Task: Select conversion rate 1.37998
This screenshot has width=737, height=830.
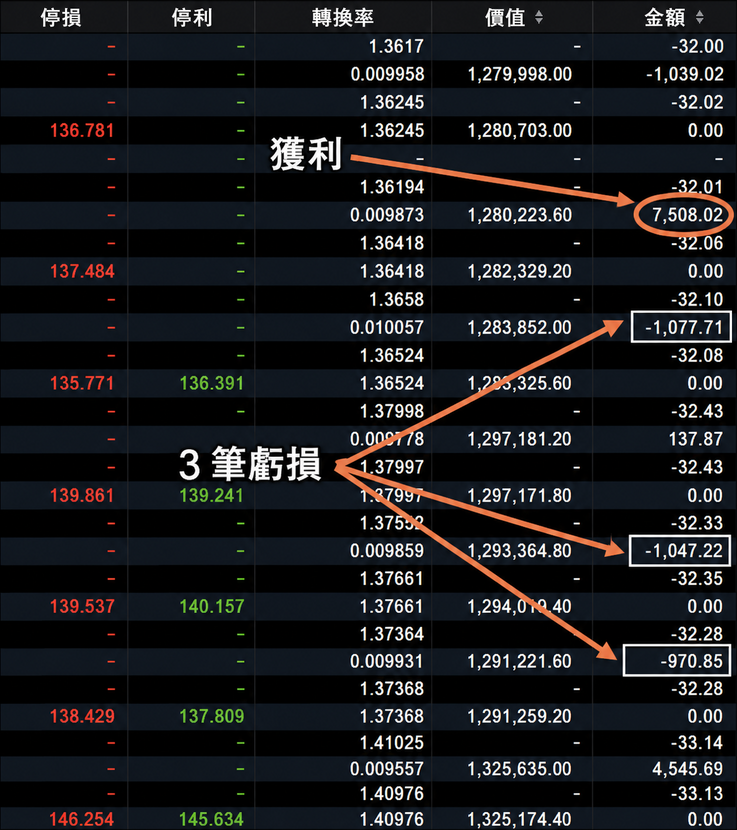Action: click(392, 411)
